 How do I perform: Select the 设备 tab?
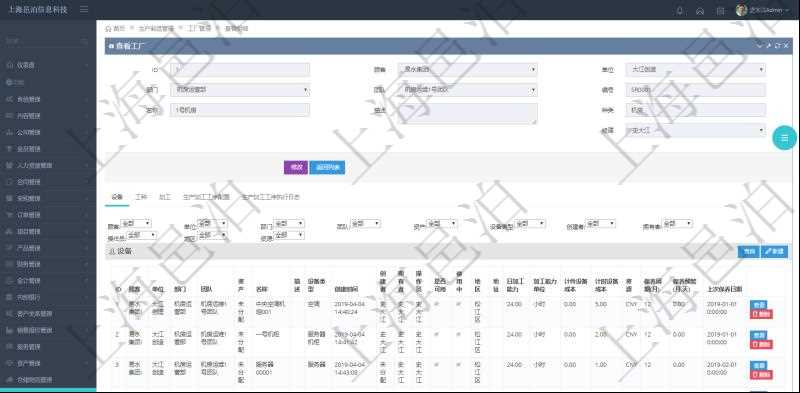[x=117, y=196]
